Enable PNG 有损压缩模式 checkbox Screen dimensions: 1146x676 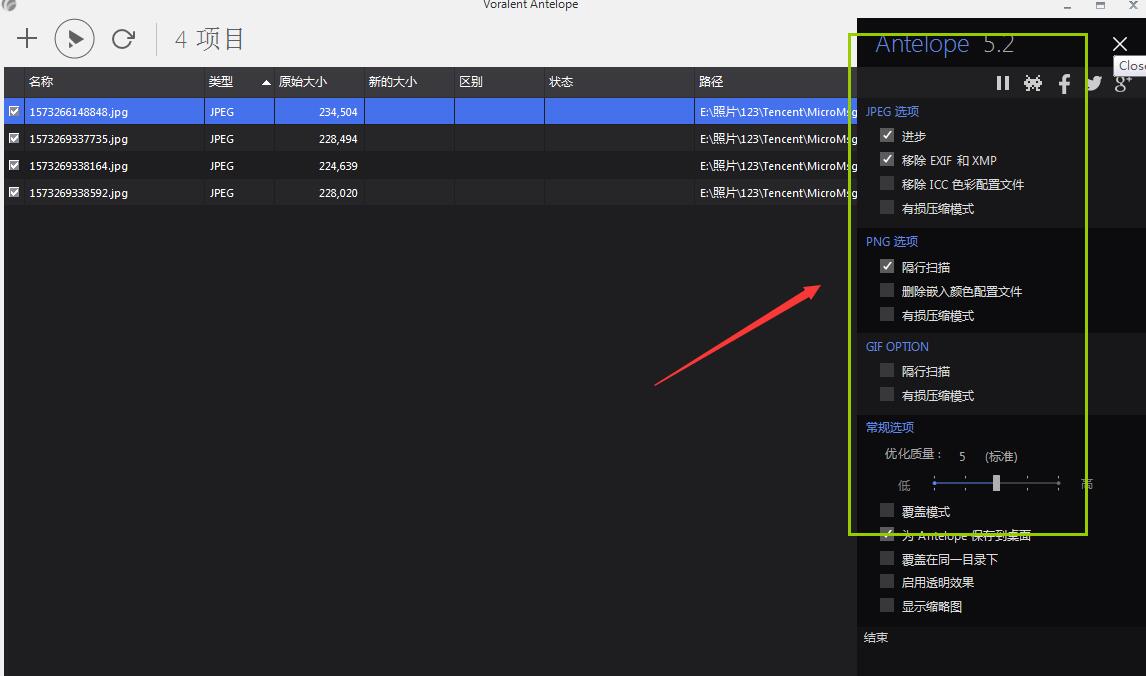(887, 314)
